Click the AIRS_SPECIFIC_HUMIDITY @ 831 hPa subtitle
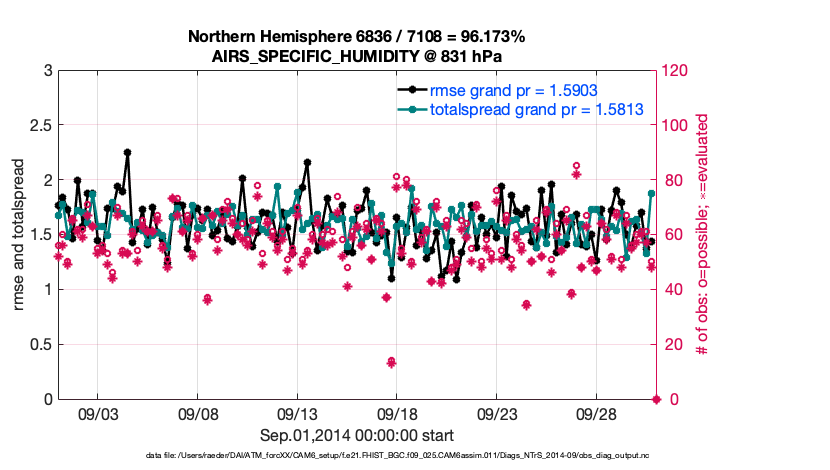The image size is (830, 470). [356, 55]
